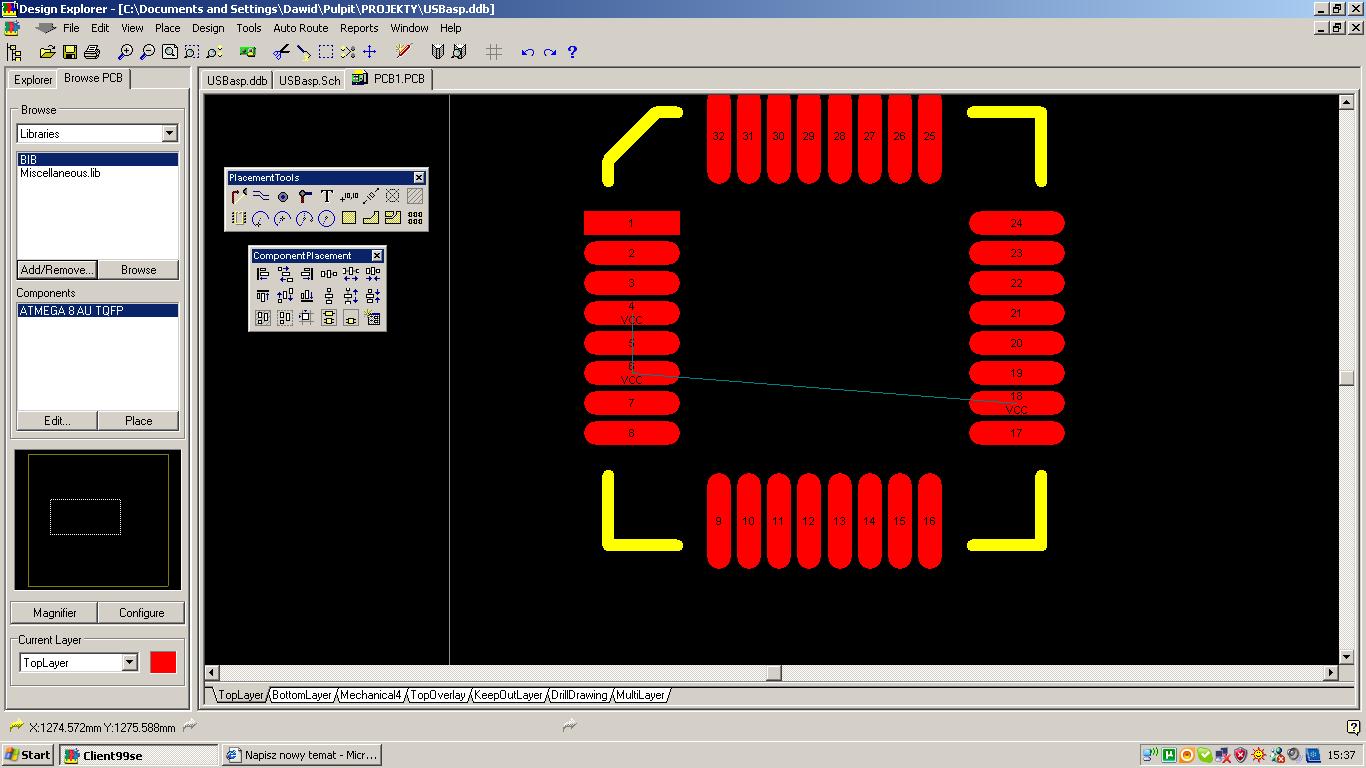Viewport: 1366px width, 768px height.
Task: Click the vertical scrollbar down arrow
Action: pyautogui.click(x=1347, y=657)
